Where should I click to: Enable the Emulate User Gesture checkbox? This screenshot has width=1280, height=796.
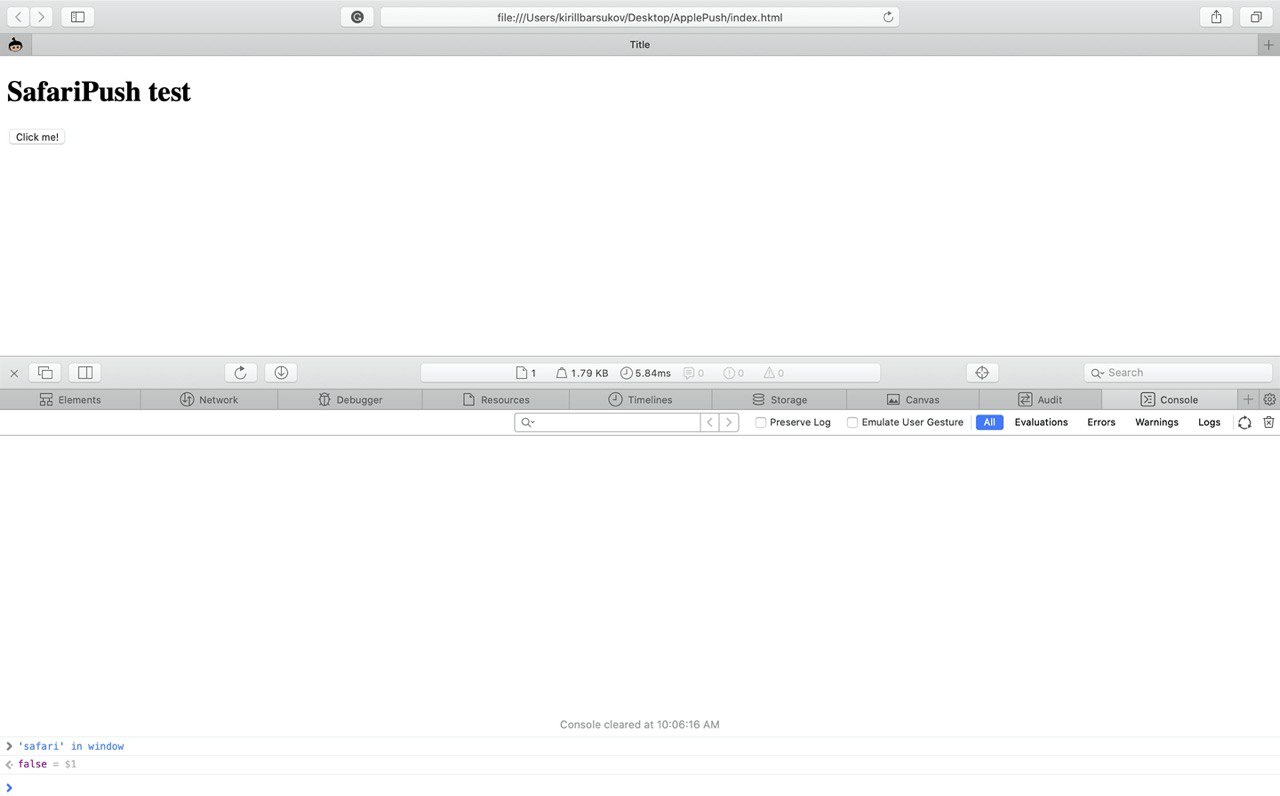click(x=852, y=422)
